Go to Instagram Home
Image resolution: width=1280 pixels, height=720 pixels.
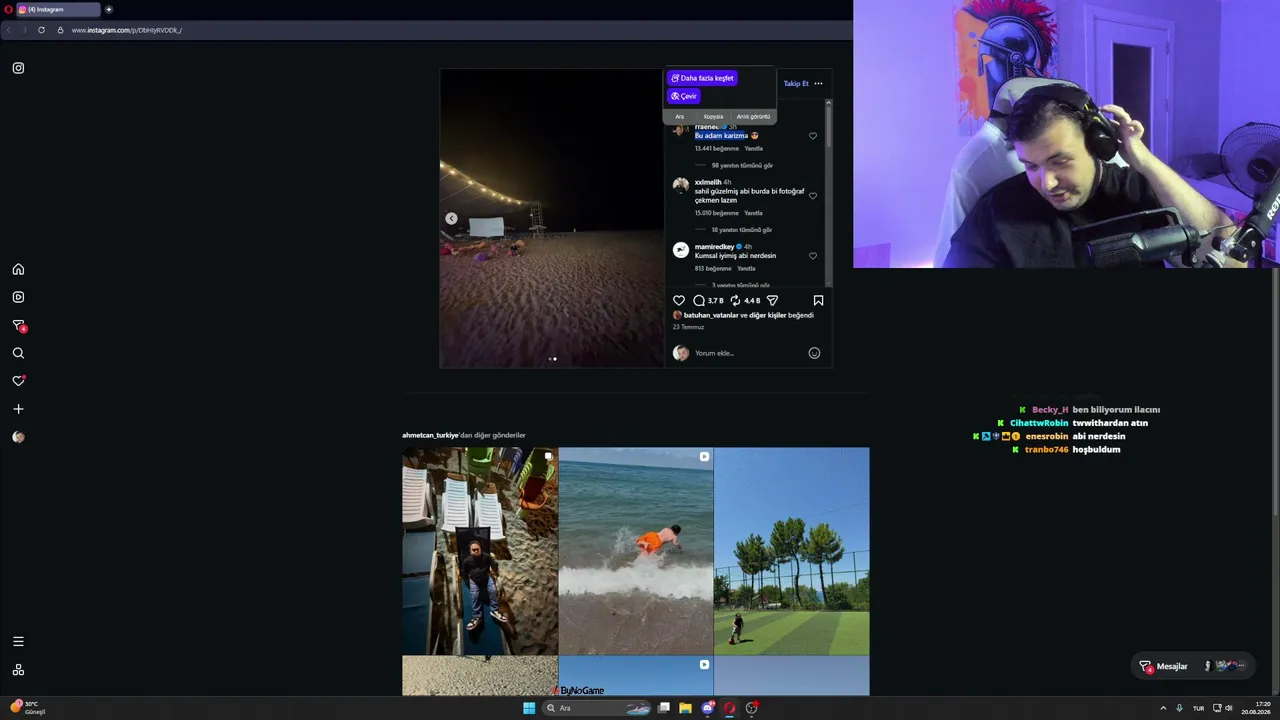[x=18, y=269]
